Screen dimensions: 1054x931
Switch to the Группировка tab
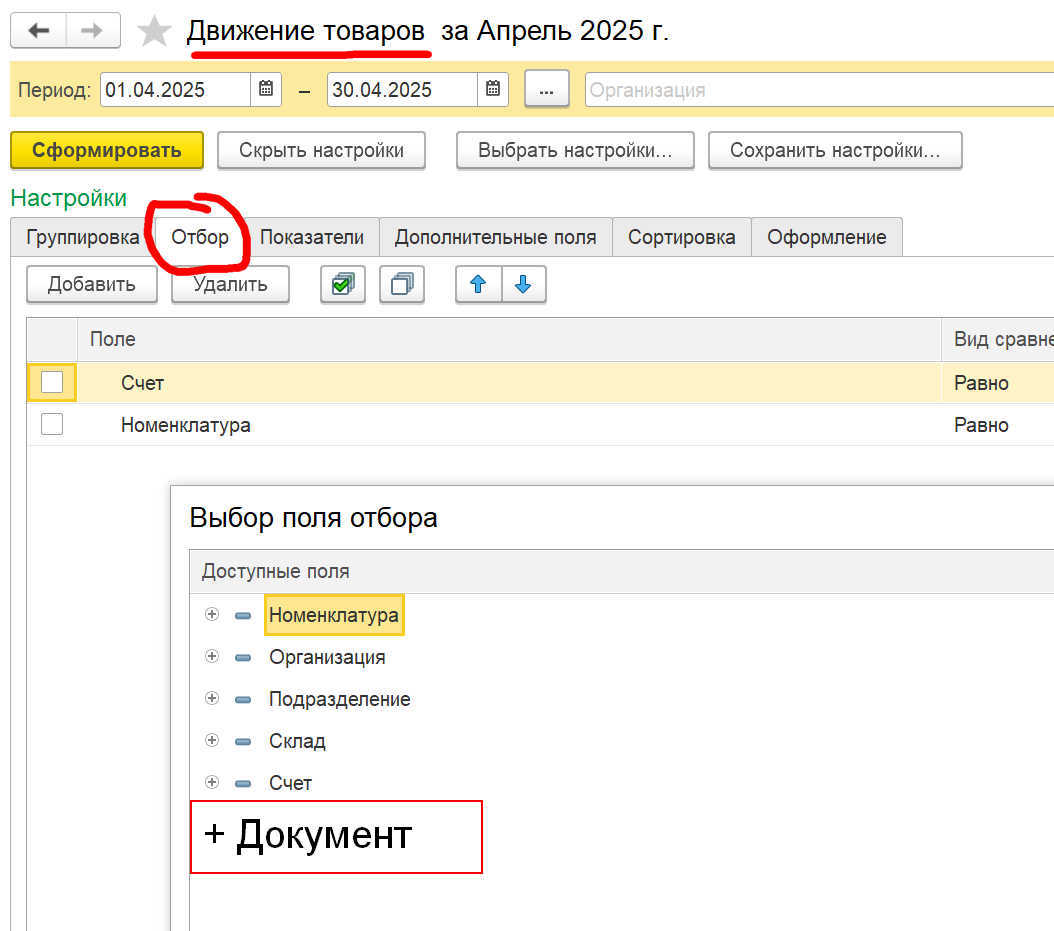[x=83, y=237]
